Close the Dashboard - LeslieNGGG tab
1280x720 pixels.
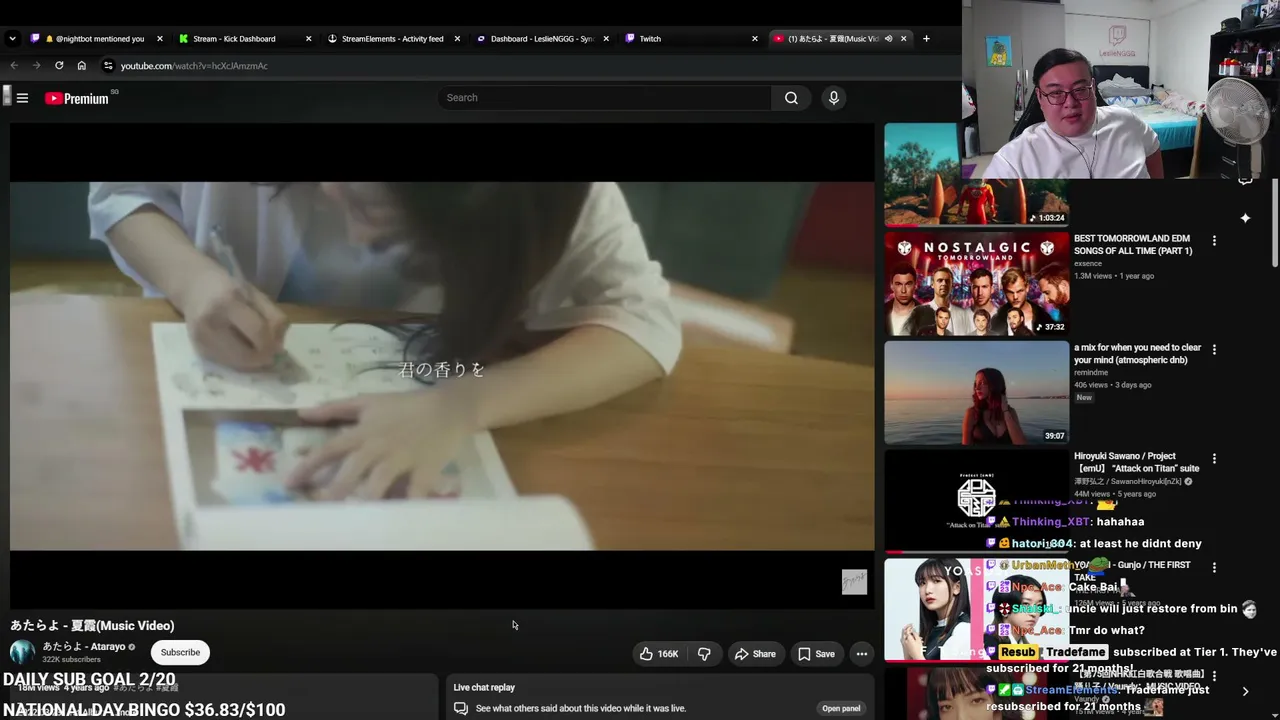[x=606, y=39]
